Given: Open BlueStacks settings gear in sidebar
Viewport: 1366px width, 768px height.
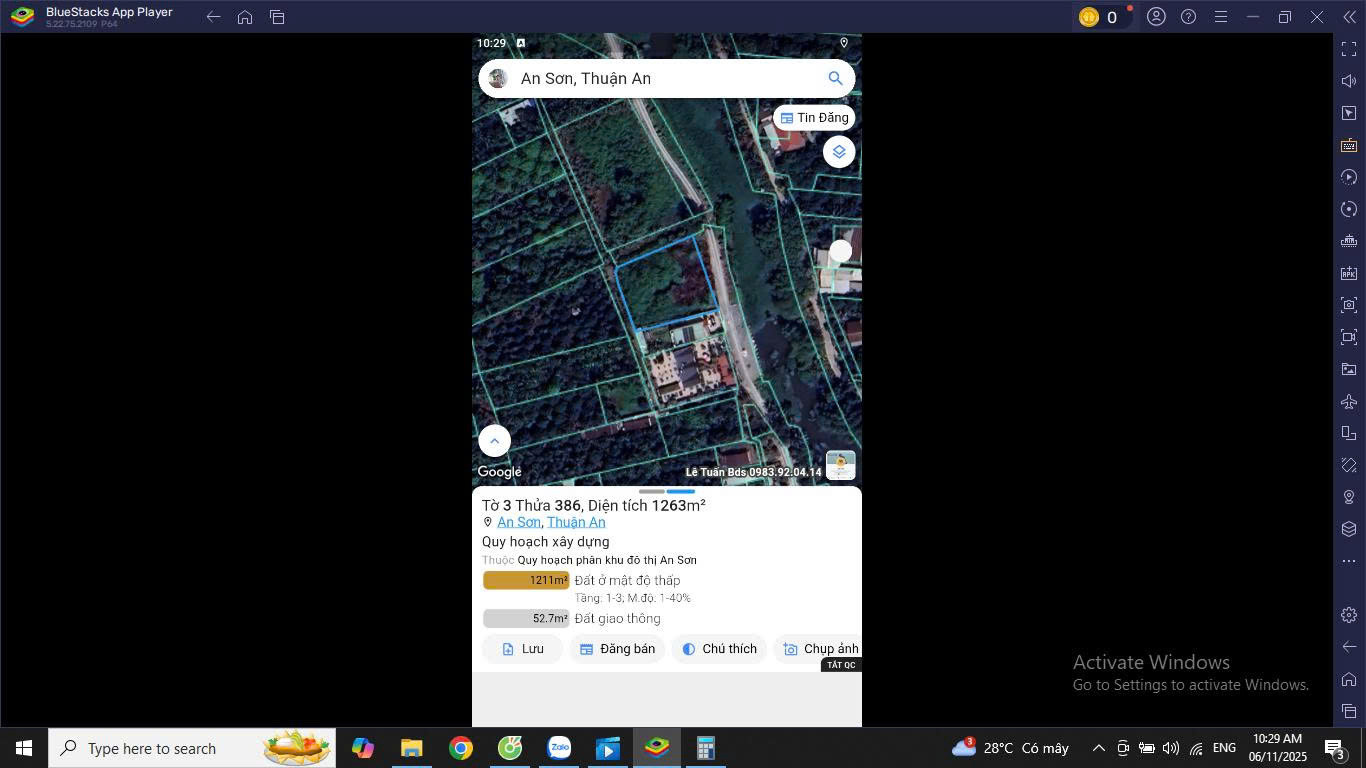Looking at the screenshot, I should (x=1349, y=615).
